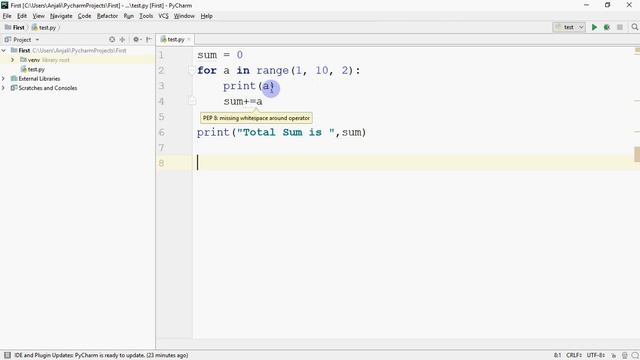640x360 pixels.
Task: Open Search Everywhere magnifier icon
Action: coord(634,27)
